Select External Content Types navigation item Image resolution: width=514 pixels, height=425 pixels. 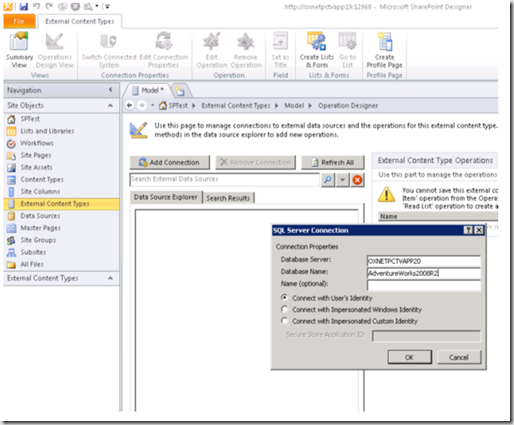[x=61, y=204]
